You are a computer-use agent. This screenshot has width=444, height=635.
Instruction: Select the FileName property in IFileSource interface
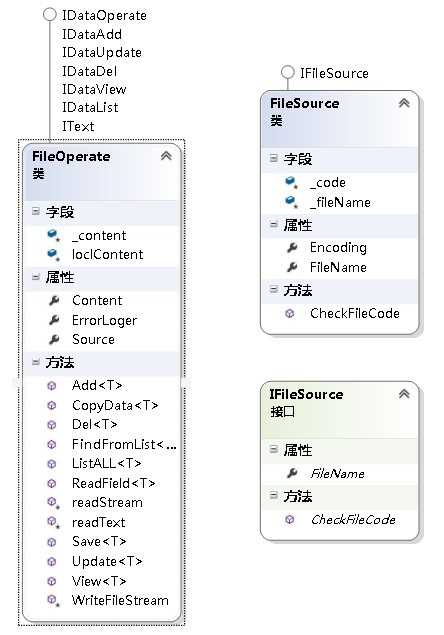pos(337,473)
